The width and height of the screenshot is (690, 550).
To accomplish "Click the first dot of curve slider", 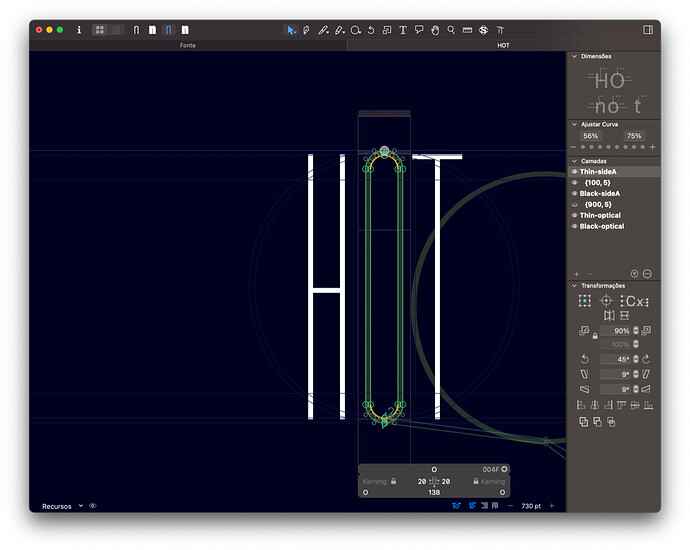I will click(x=583, y=147).
